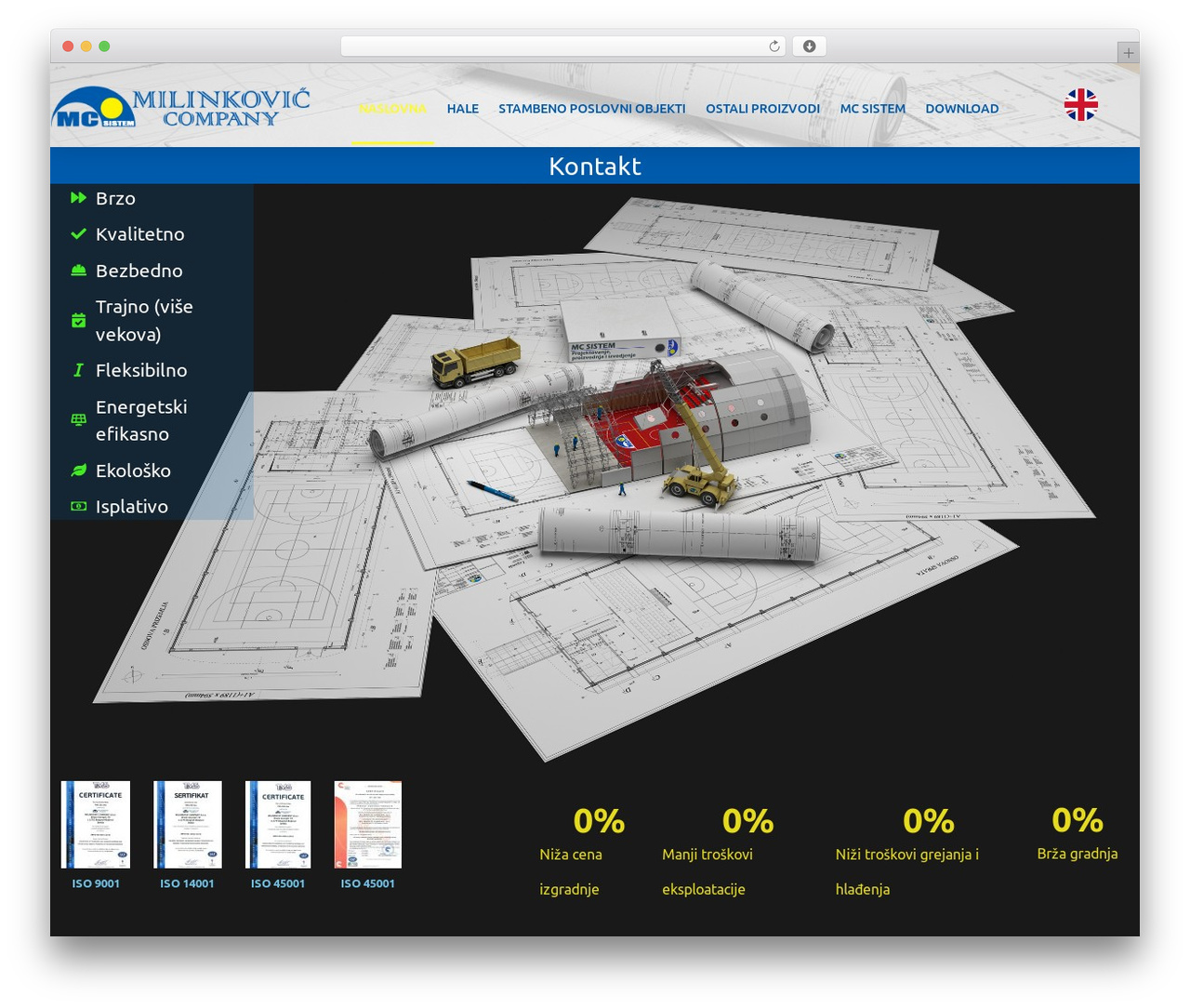Image resolution: width=1190 pixels, height=1008 pixels.
Task: Open the first ISO 9001 certificate thumbnail
Action: tap(96, 825)
